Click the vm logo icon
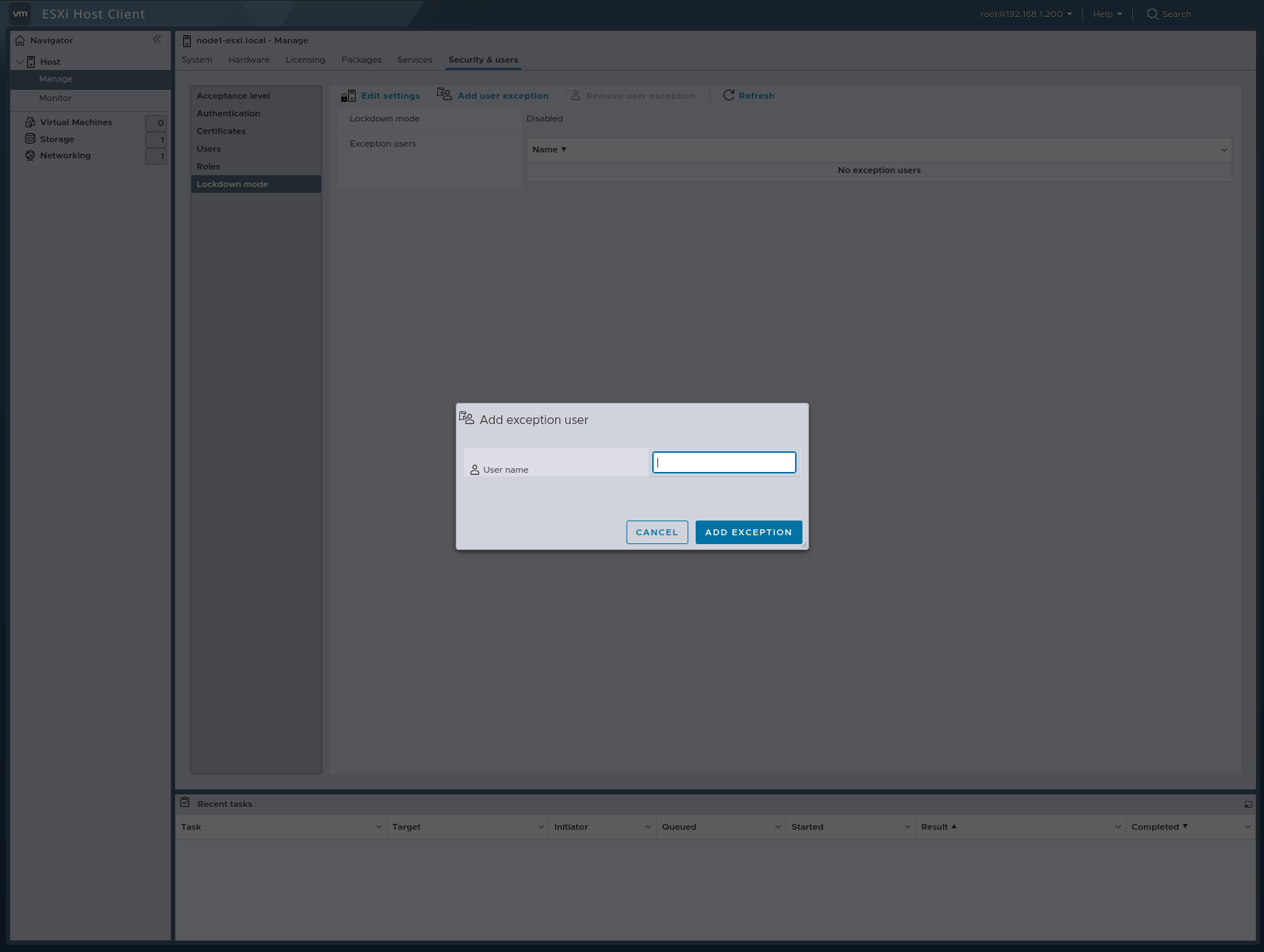This screenshot has height=952, width=1264. pyautogui.click(x=20, y=13)
